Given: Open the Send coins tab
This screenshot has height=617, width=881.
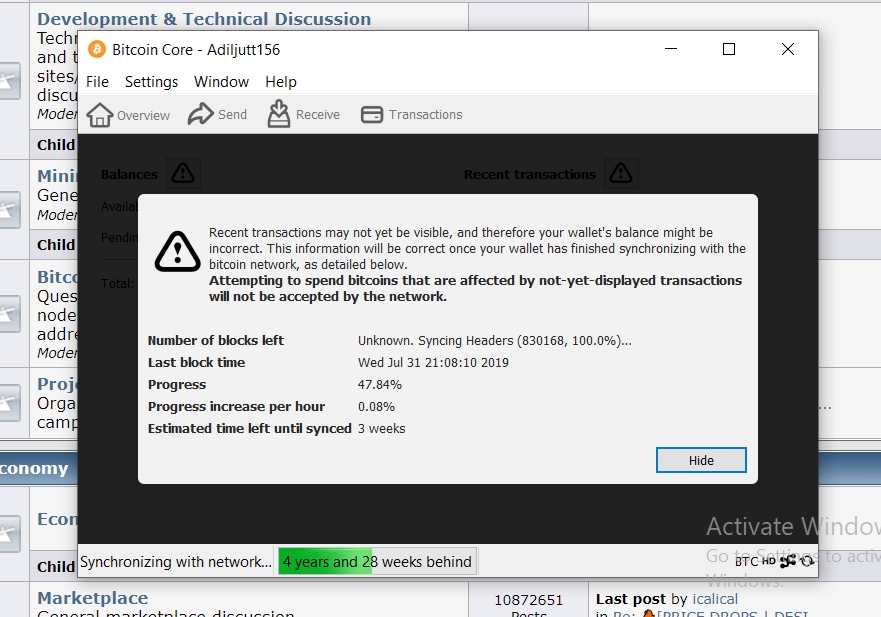Looking at the screenshot, I should pos(217,114).
